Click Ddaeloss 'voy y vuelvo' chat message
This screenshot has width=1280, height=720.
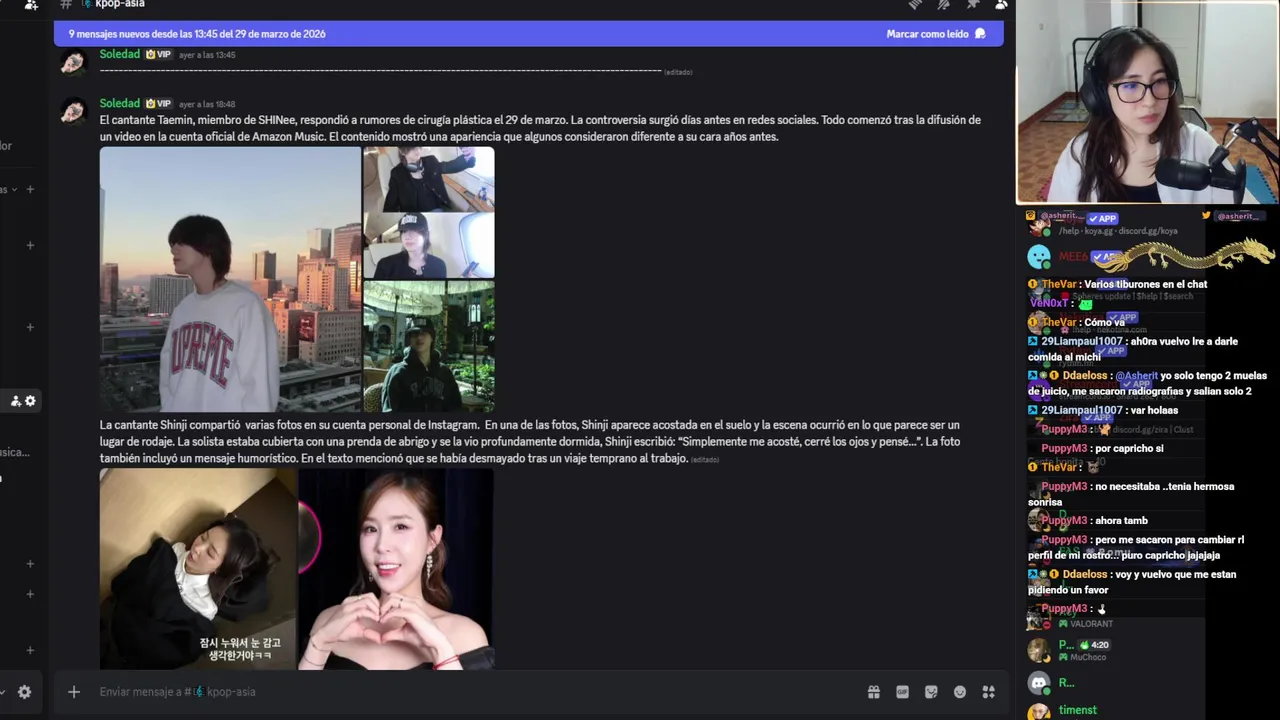(x=1133, y=582)
